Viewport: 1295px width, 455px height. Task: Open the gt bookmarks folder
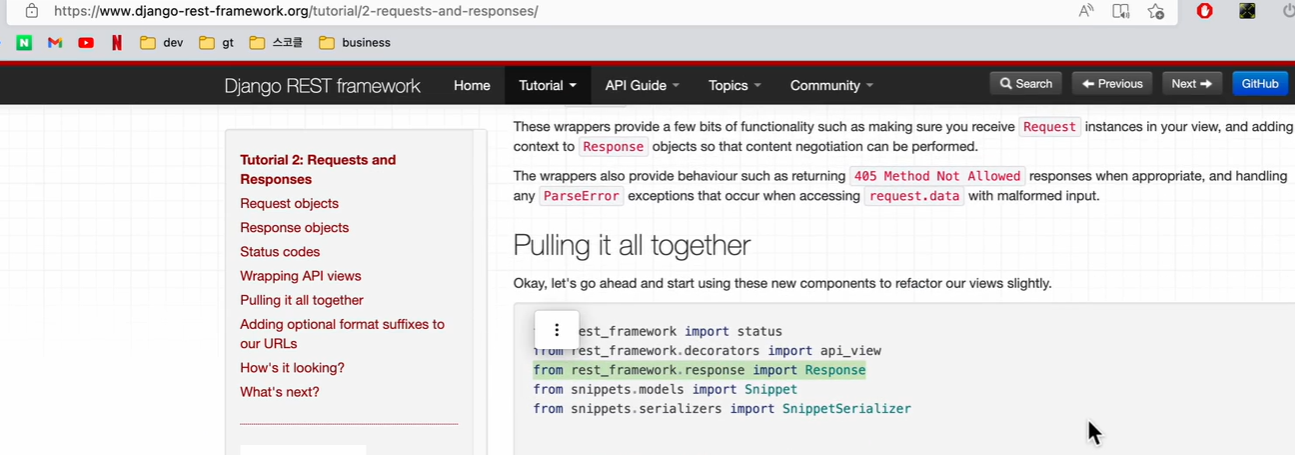(216, 43)
